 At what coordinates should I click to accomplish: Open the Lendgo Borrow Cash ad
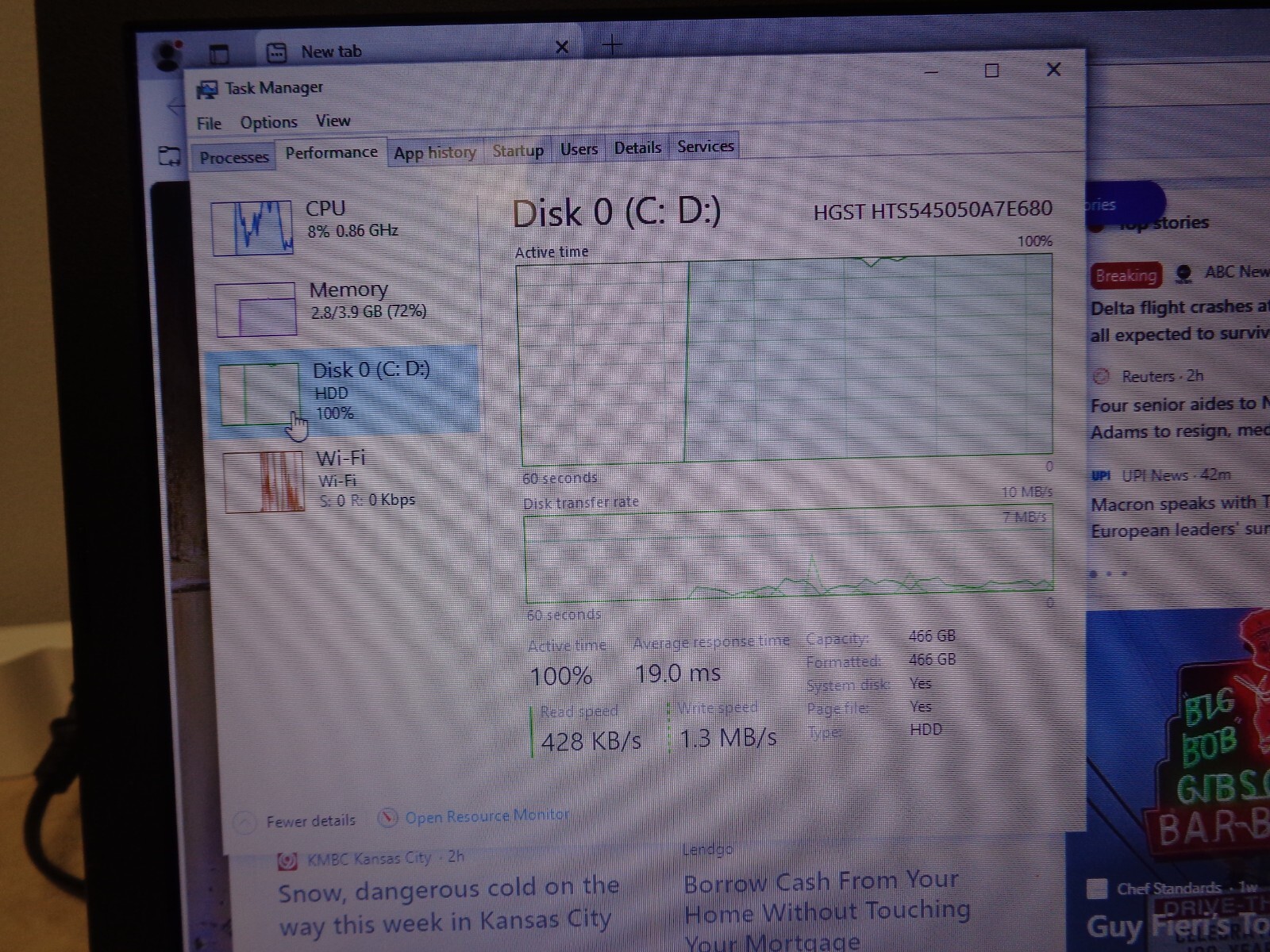(x=827, y=908)
